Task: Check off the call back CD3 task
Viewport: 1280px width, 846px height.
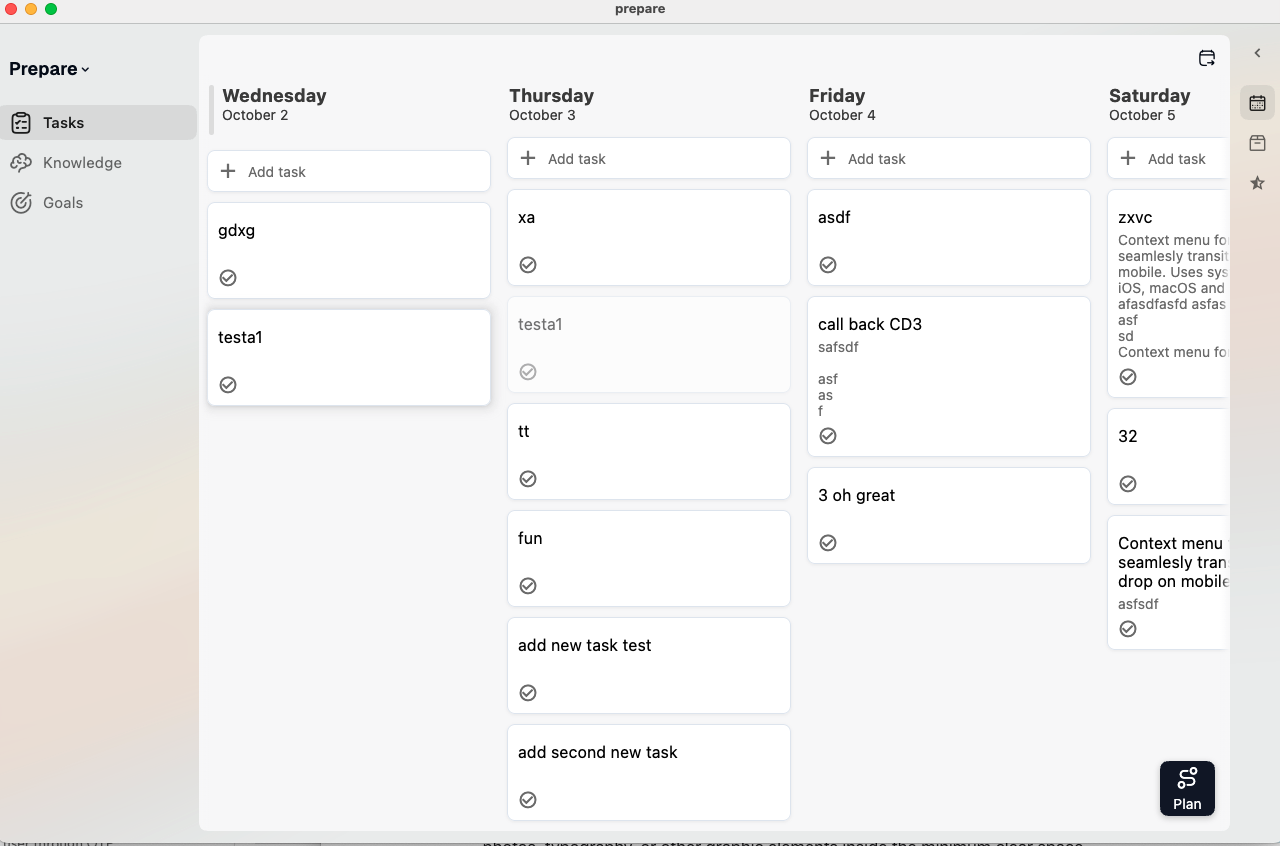Action: [x=828, y=436]
